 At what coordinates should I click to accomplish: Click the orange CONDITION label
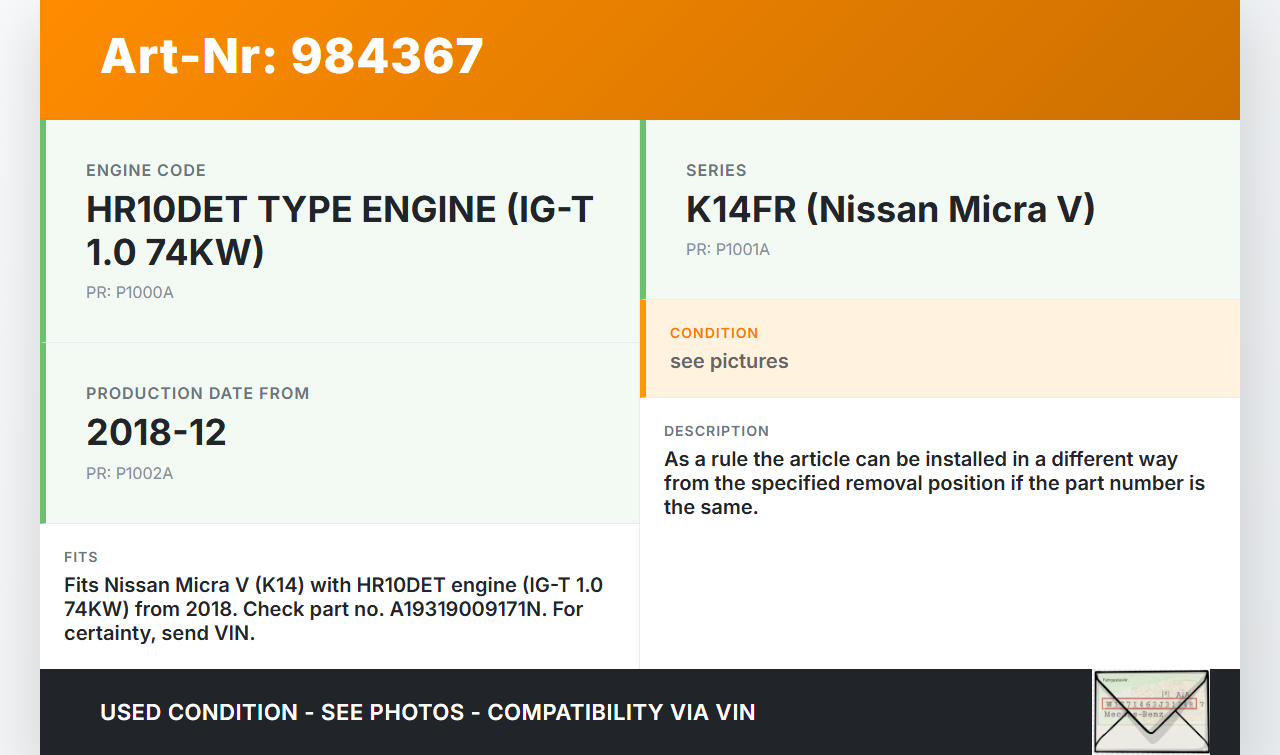point(714,333)
